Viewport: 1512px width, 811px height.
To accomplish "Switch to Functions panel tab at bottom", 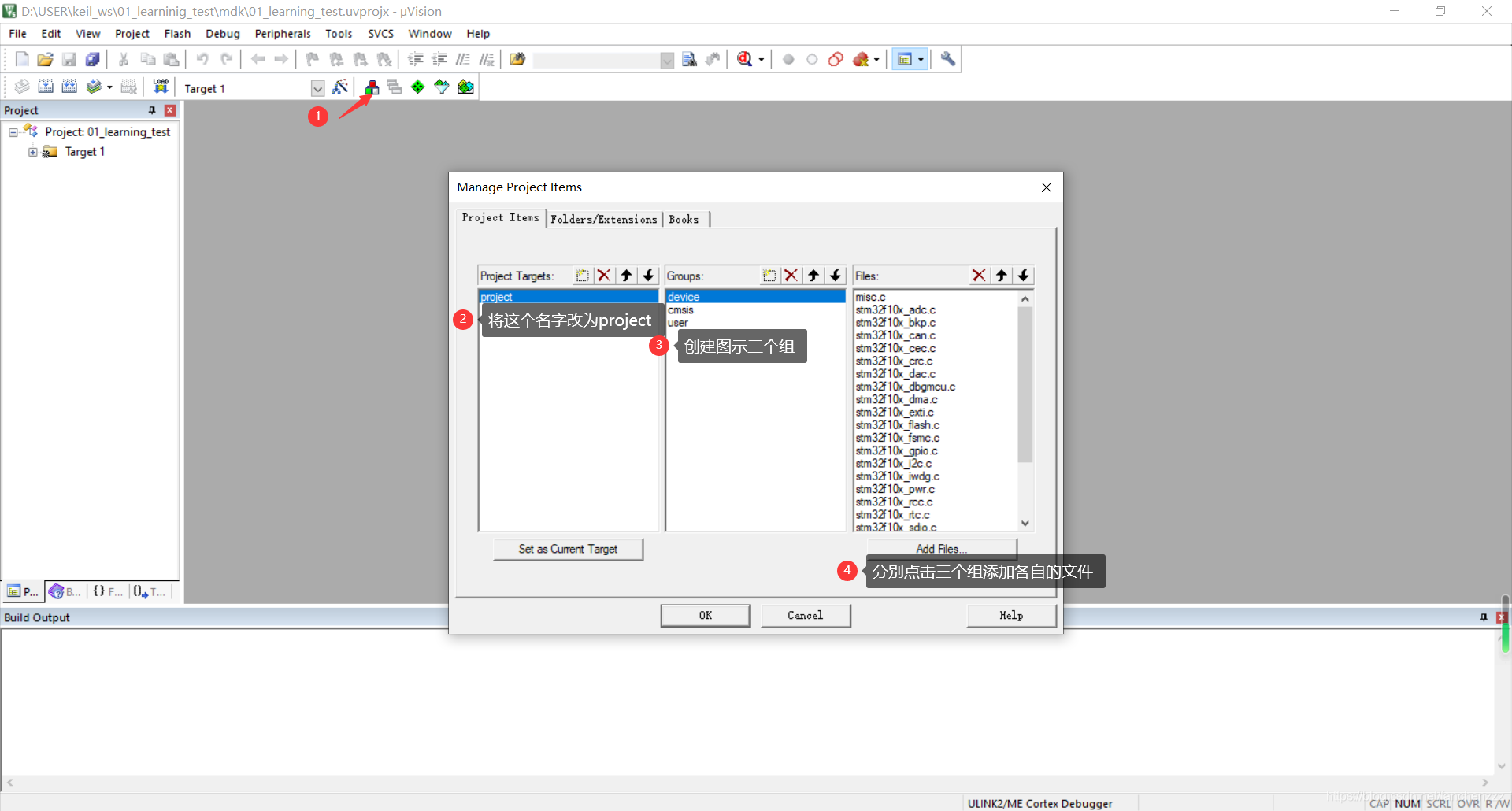I will [108, 591].
